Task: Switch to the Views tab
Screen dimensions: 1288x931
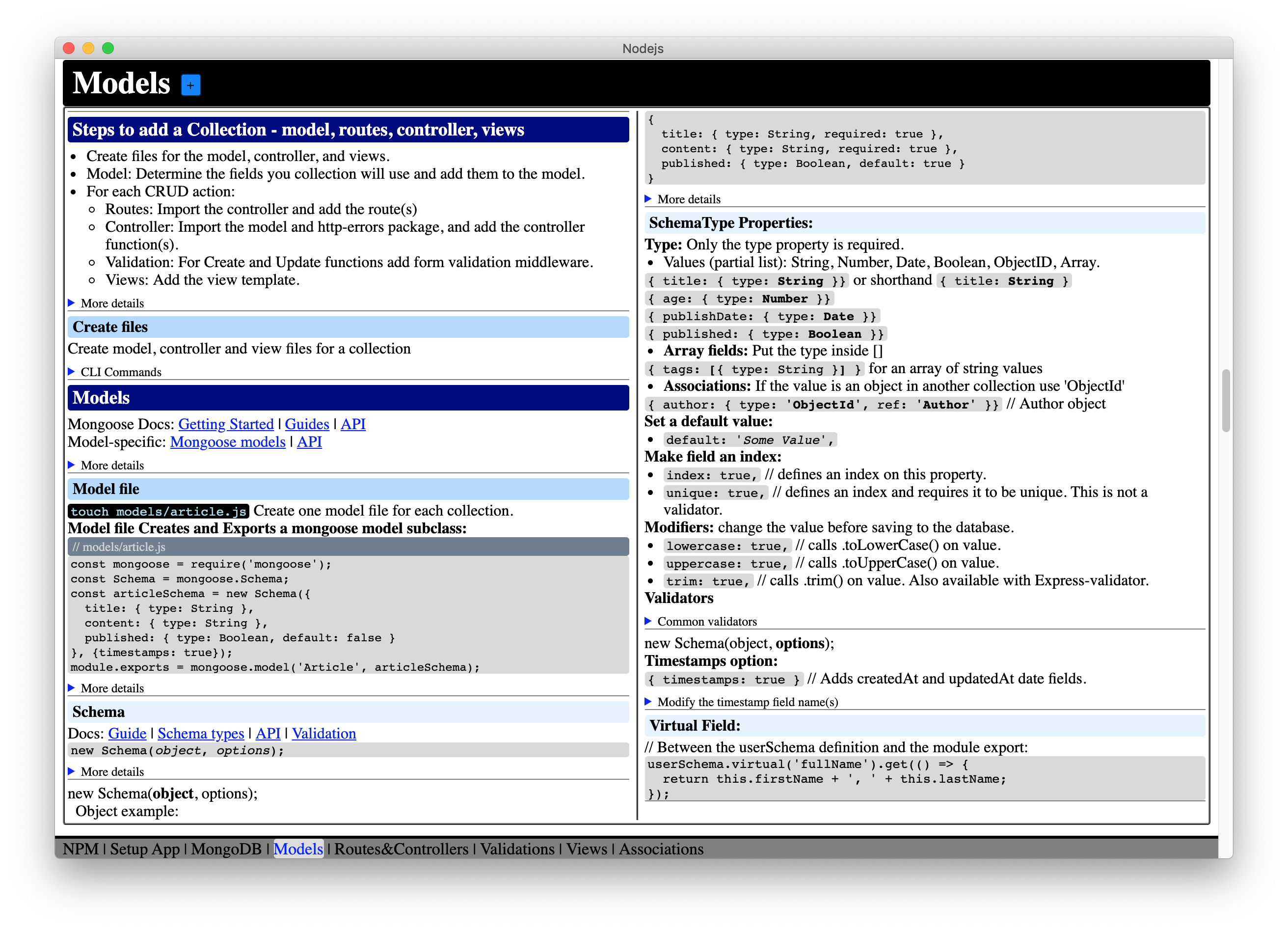Action: tap(587, 849)
